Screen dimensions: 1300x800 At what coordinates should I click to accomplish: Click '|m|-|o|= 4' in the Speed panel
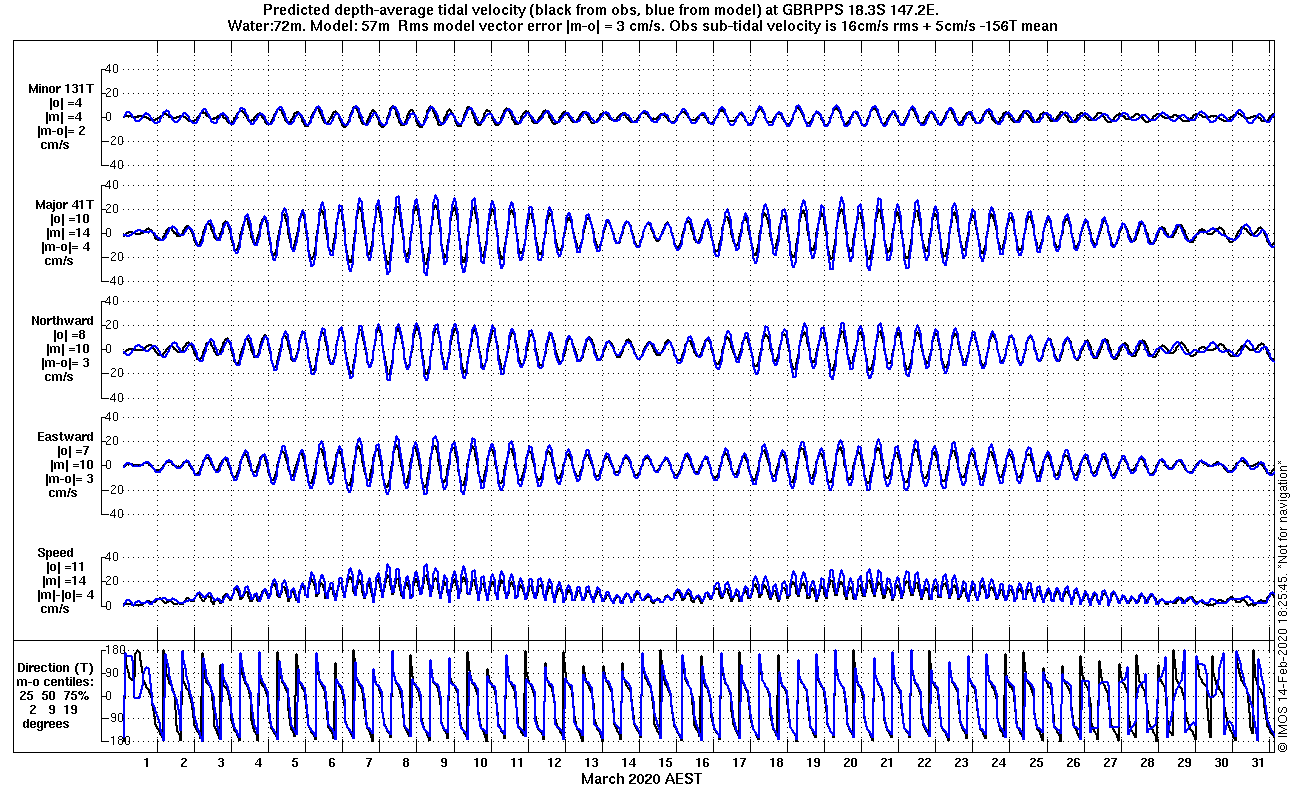[66, 595]
